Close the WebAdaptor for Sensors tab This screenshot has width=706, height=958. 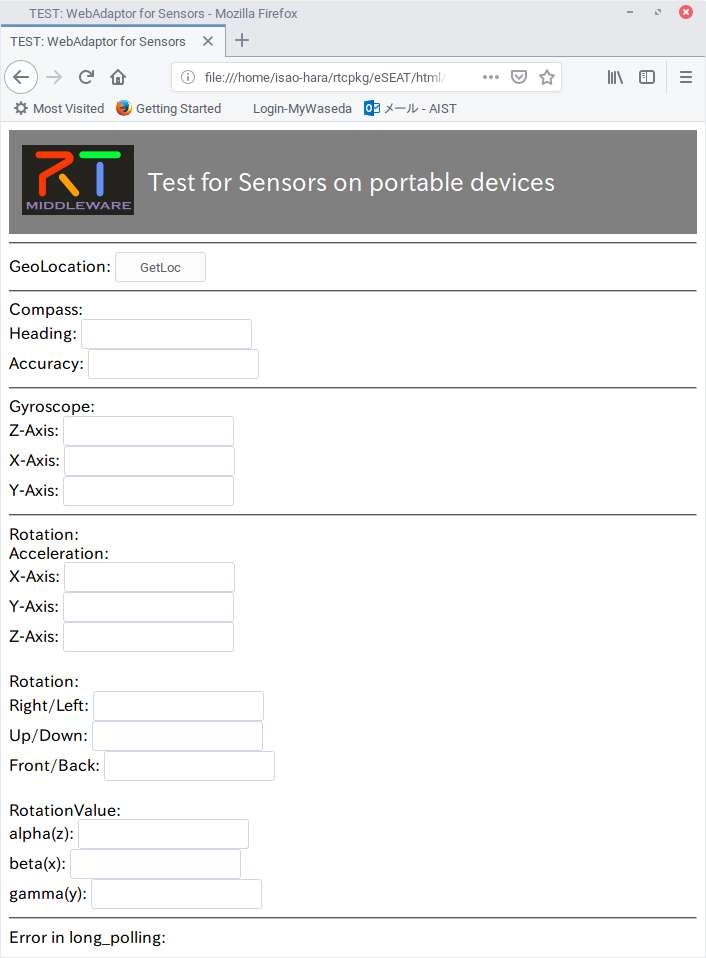208,41
